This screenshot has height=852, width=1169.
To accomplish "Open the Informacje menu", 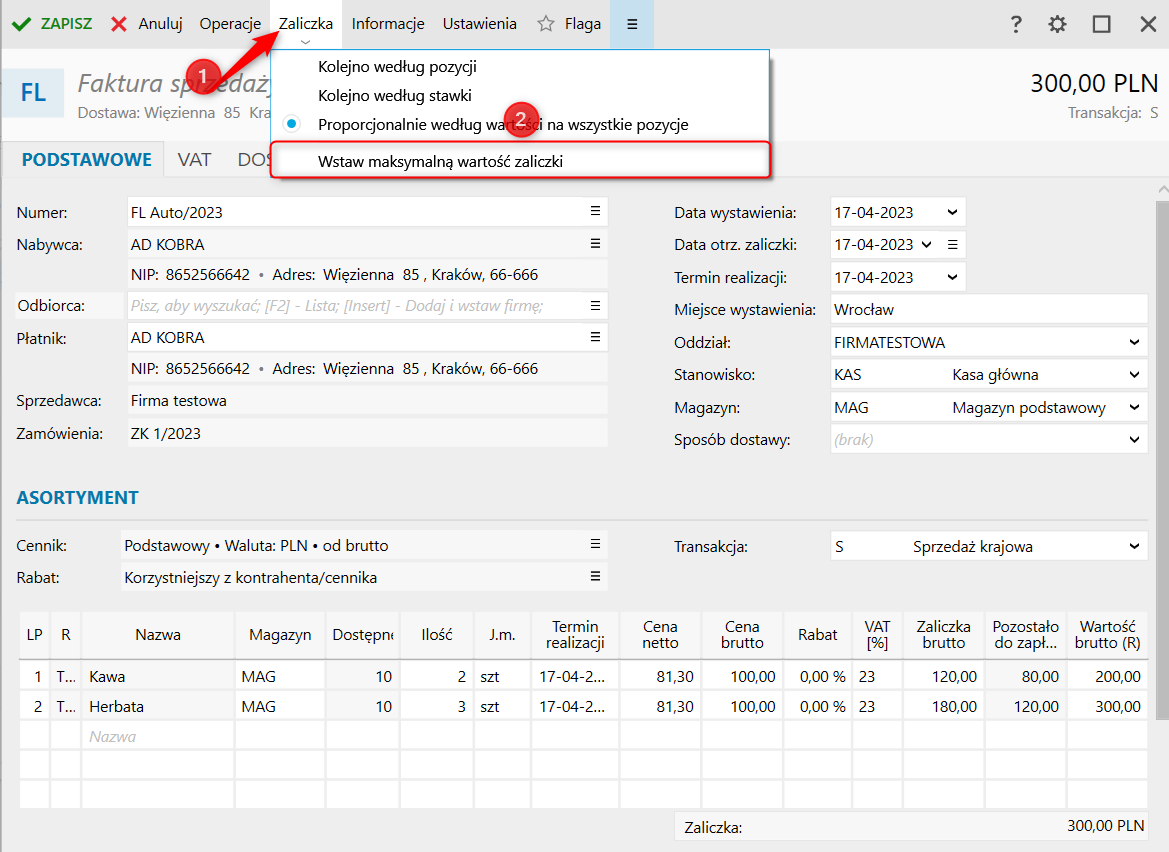I will tap(388, 24).
